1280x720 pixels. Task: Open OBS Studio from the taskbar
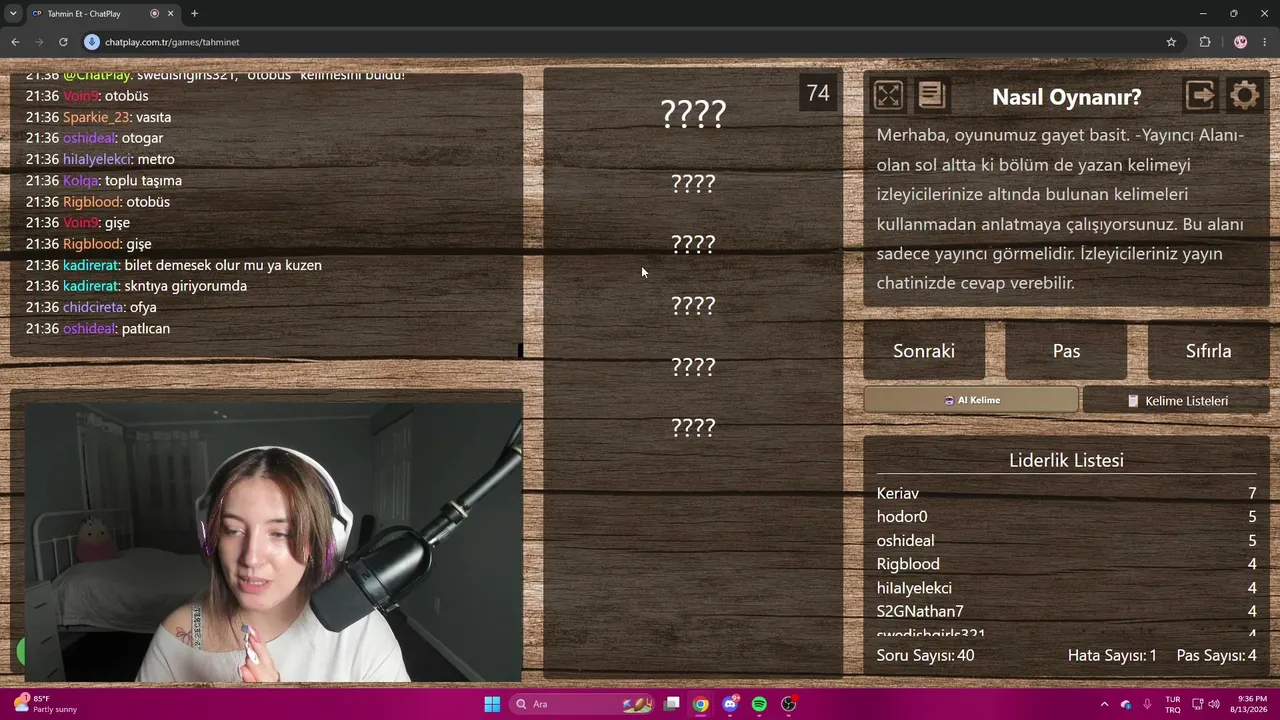click(789, 704)
